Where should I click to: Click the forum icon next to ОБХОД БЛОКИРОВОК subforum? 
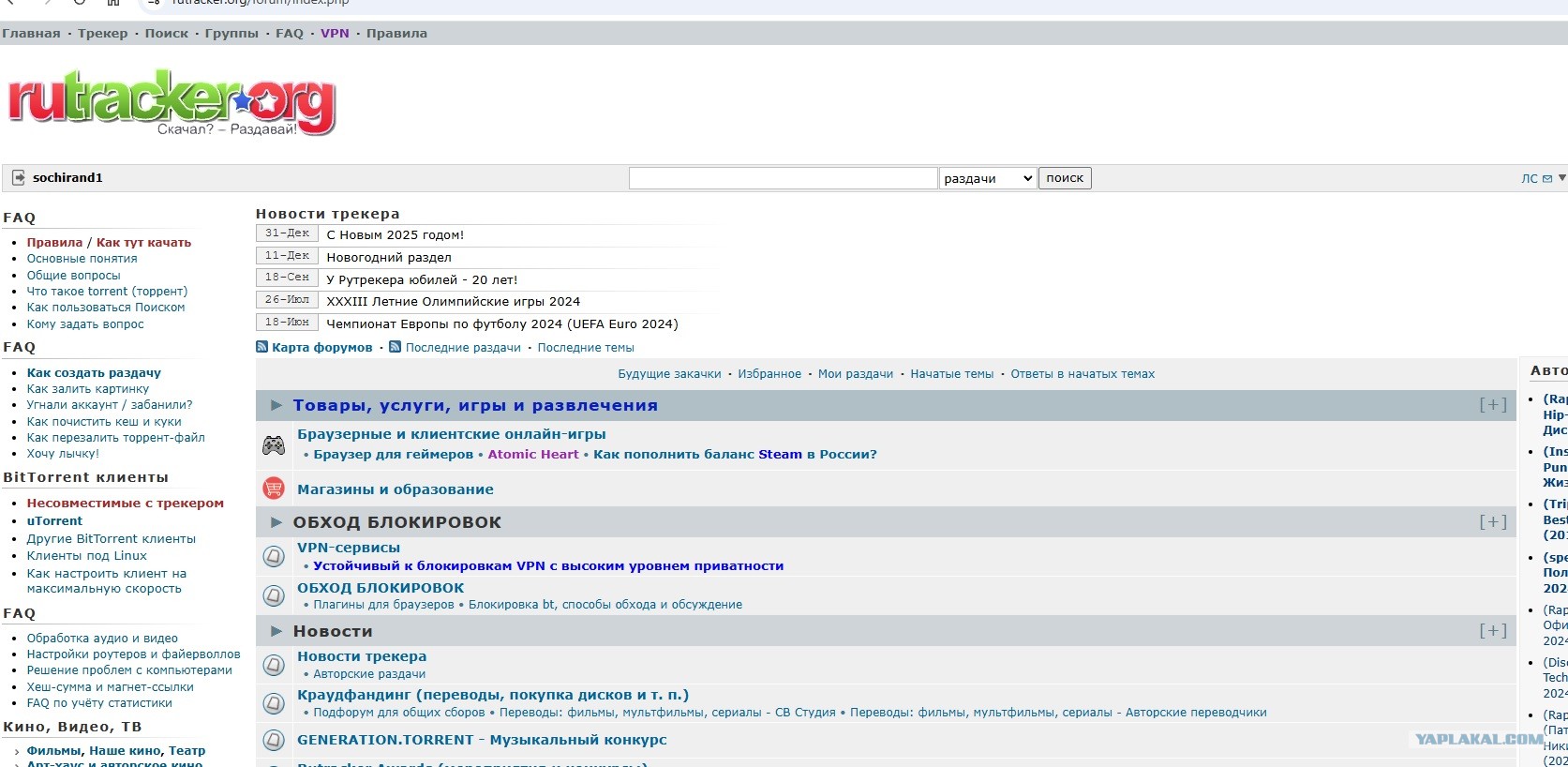pos(274,595)
